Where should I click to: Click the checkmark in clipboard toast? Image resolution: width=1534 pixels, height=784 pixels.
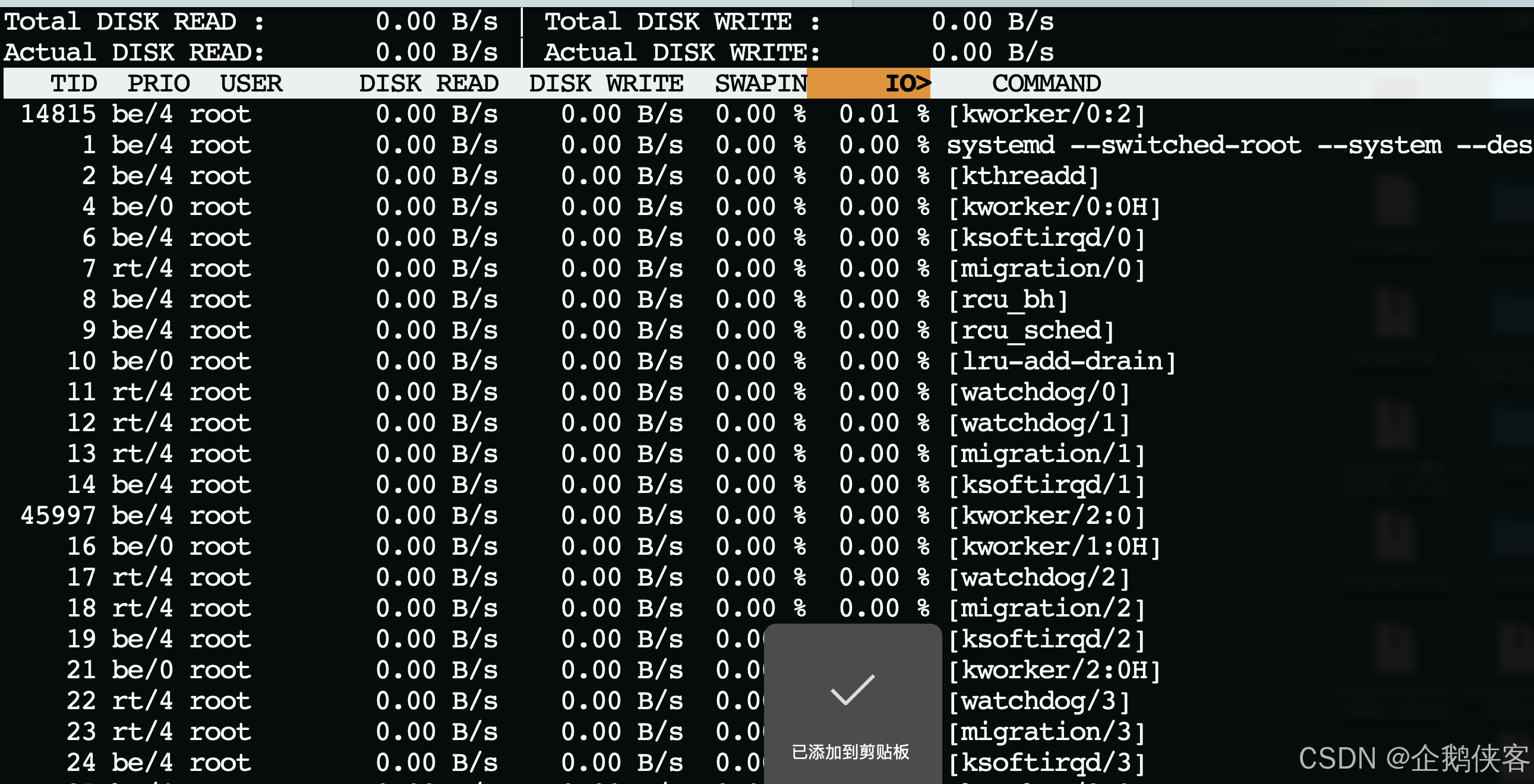tap(852, 690)
